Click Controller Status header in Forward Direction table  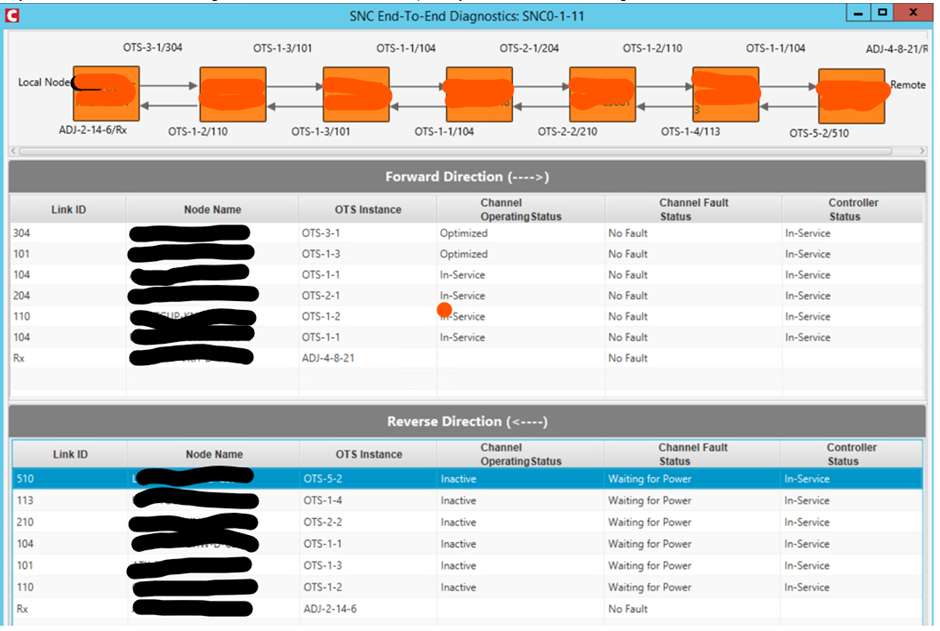(x=852, y=210)
